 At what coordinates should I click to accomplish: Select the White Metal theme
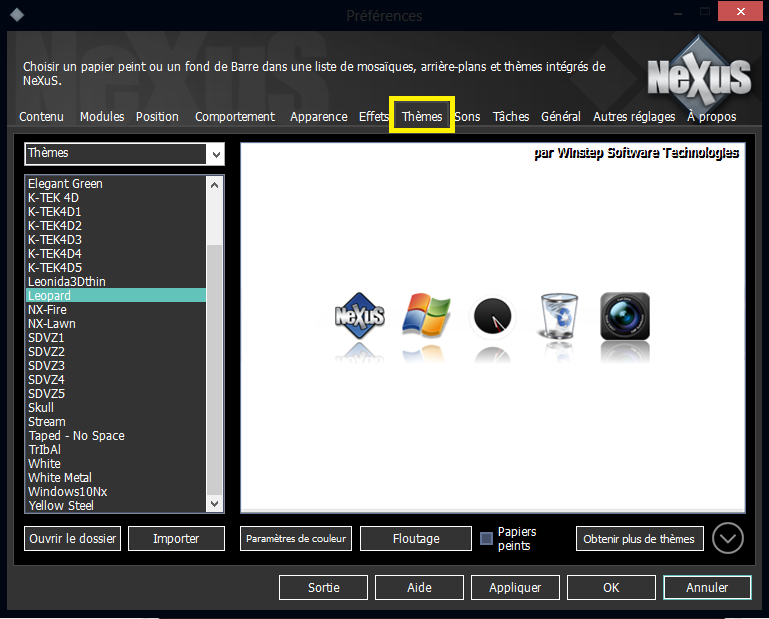pos(116,477)
